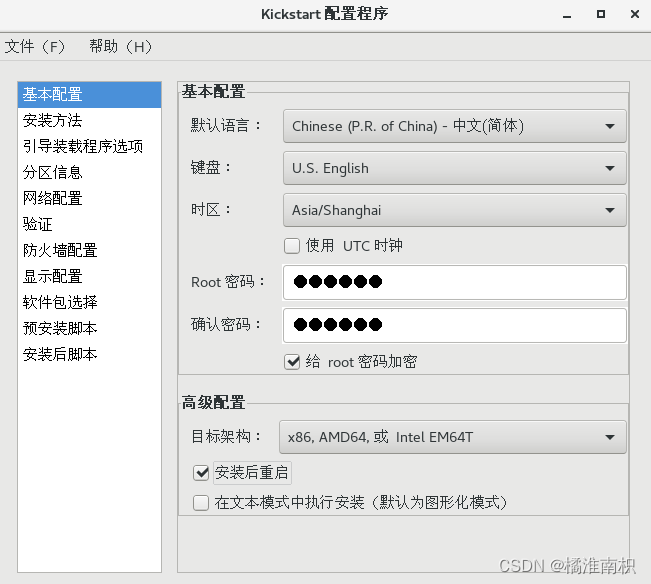Focus the Root 密码 input field
This screenshot has width=651, height=584.
[455, 282]
